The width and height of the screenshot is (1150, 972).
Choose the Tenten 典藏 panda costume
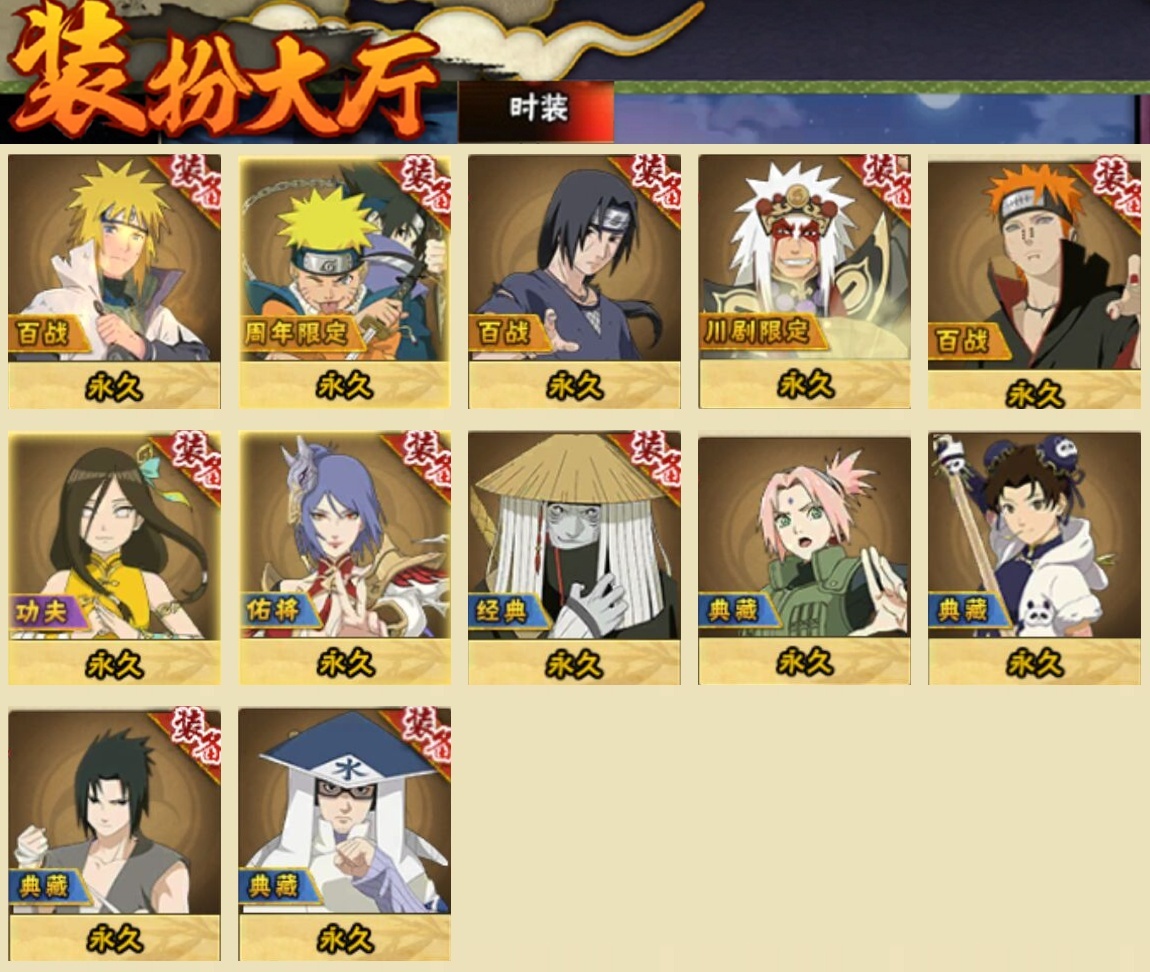[1034, 558]
